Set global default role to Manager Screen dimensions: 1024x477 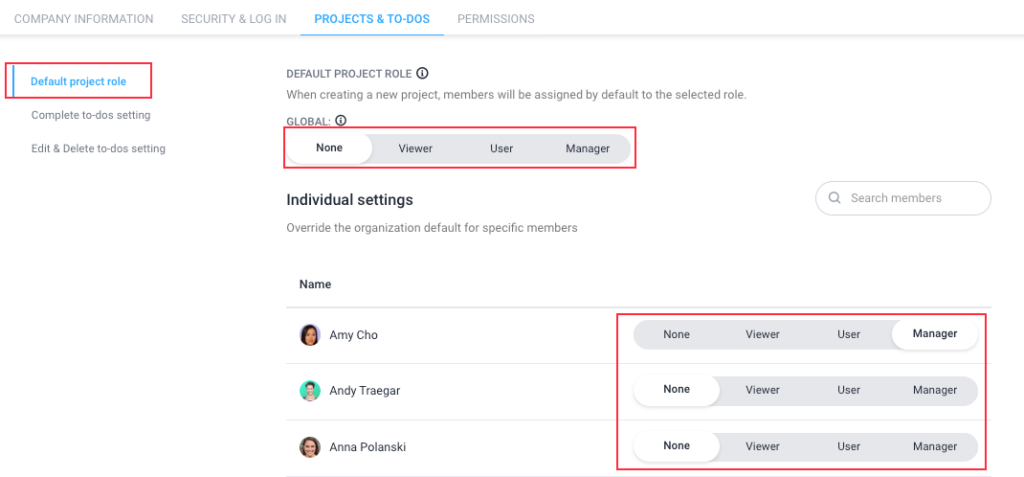click(588, 148)
